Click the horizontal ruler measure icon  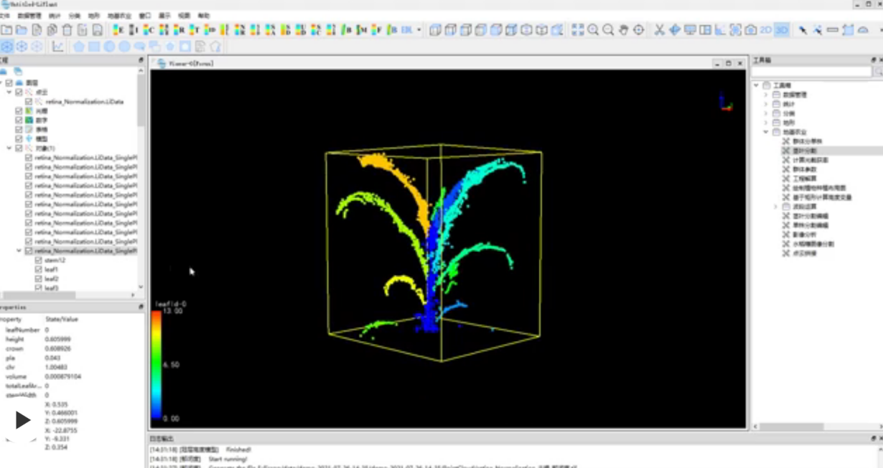[x=832, y=30]
